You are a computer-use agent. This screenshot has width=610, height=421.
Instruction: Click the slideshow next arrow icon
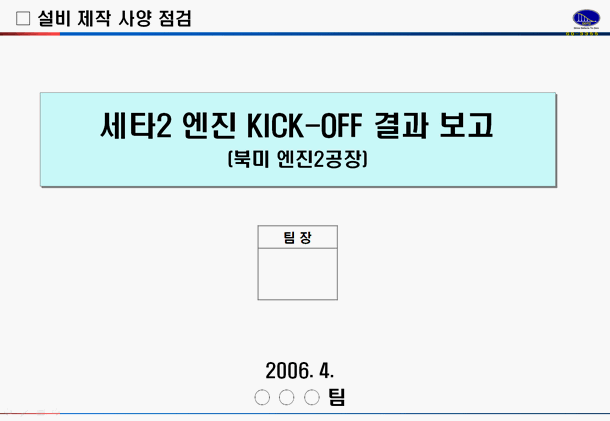pyautogui.click(x=57, y=413)
